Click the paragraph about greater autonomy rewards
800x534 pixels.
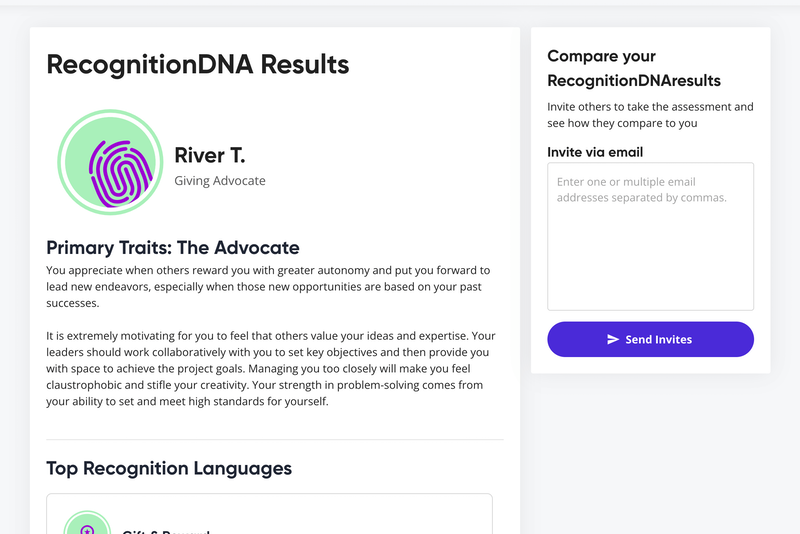coord(268,287)
